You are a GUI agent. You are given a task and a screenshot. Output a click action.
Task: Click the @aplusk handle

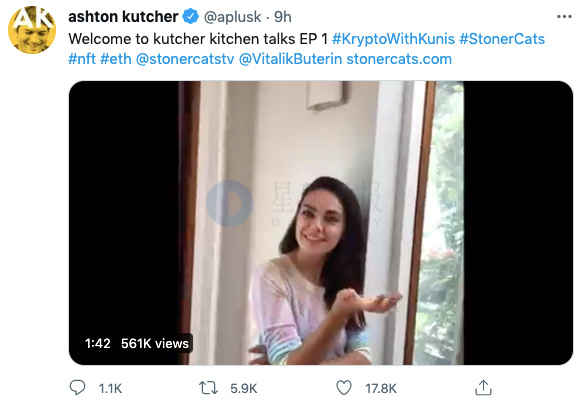pyautogui.click(x=232, y=17)
